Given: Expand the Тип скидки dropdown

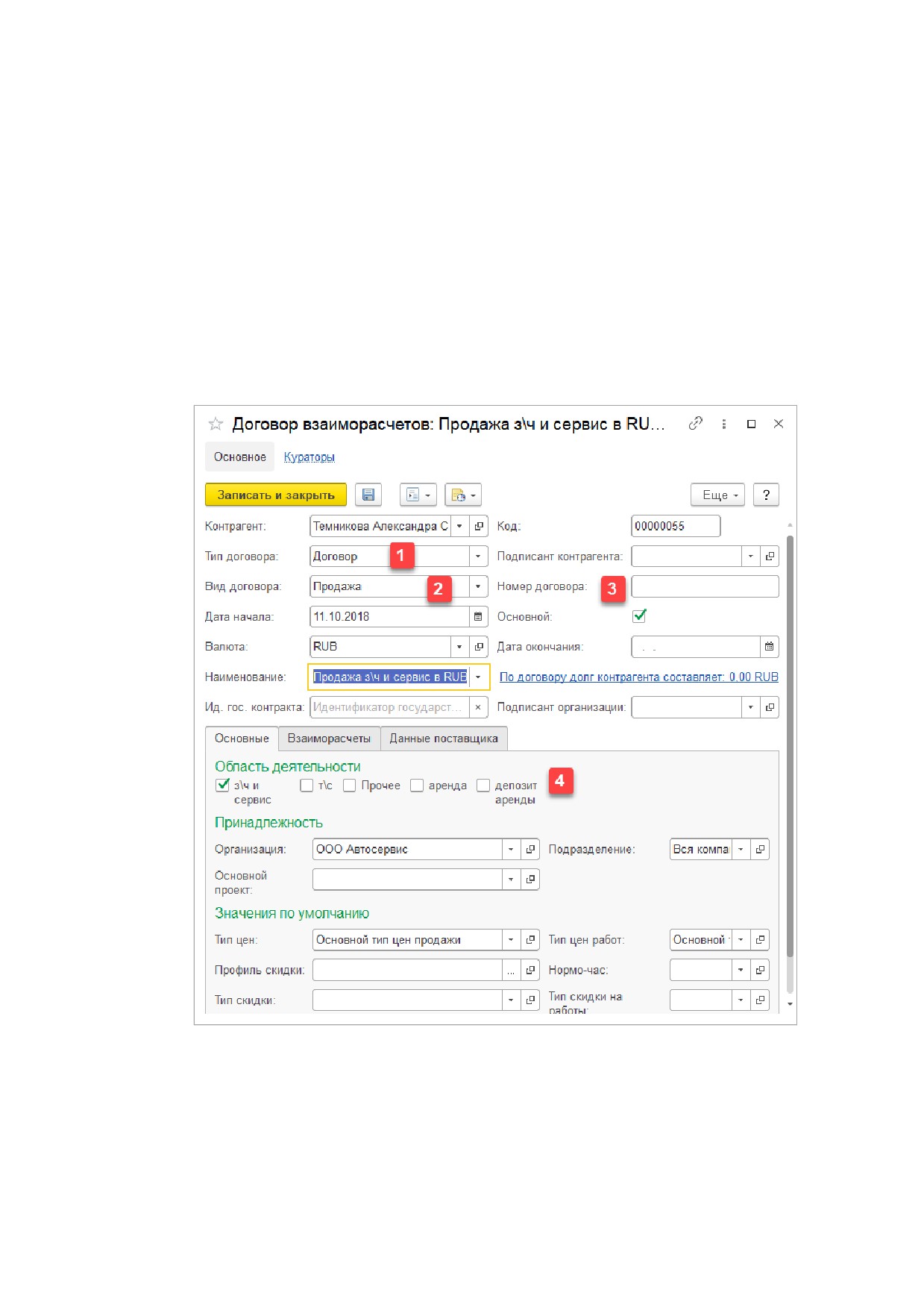Looking at the screenshot, I should point(511,1000).
